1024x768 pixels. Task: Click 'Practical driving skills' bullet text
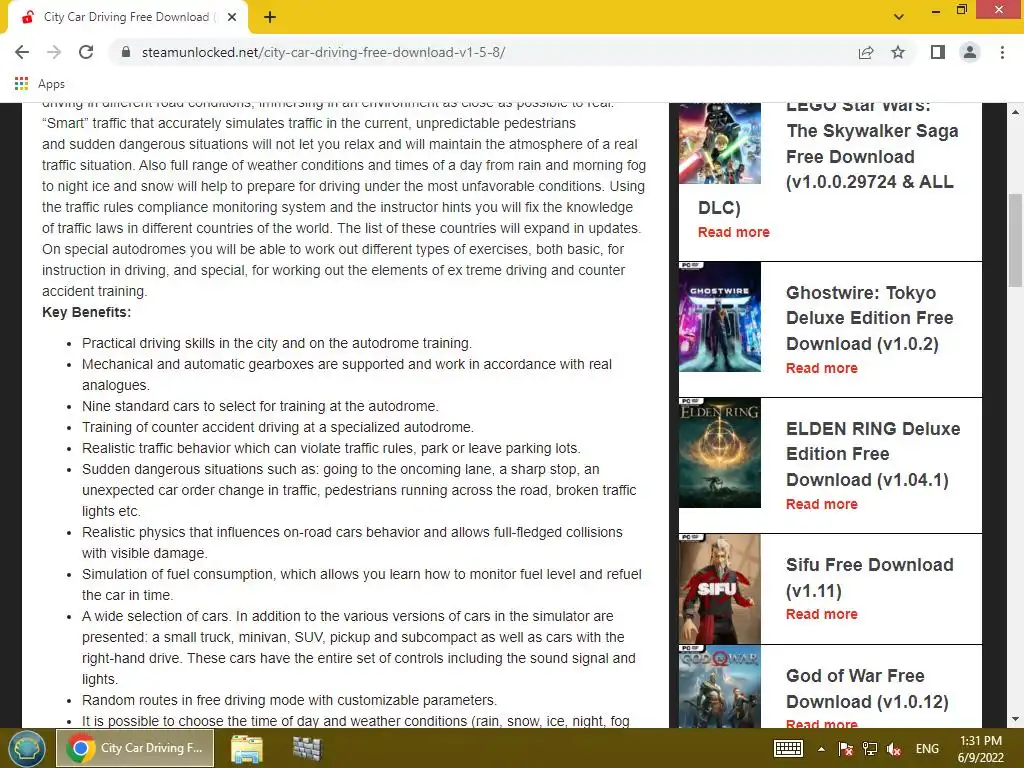point(277,344)
